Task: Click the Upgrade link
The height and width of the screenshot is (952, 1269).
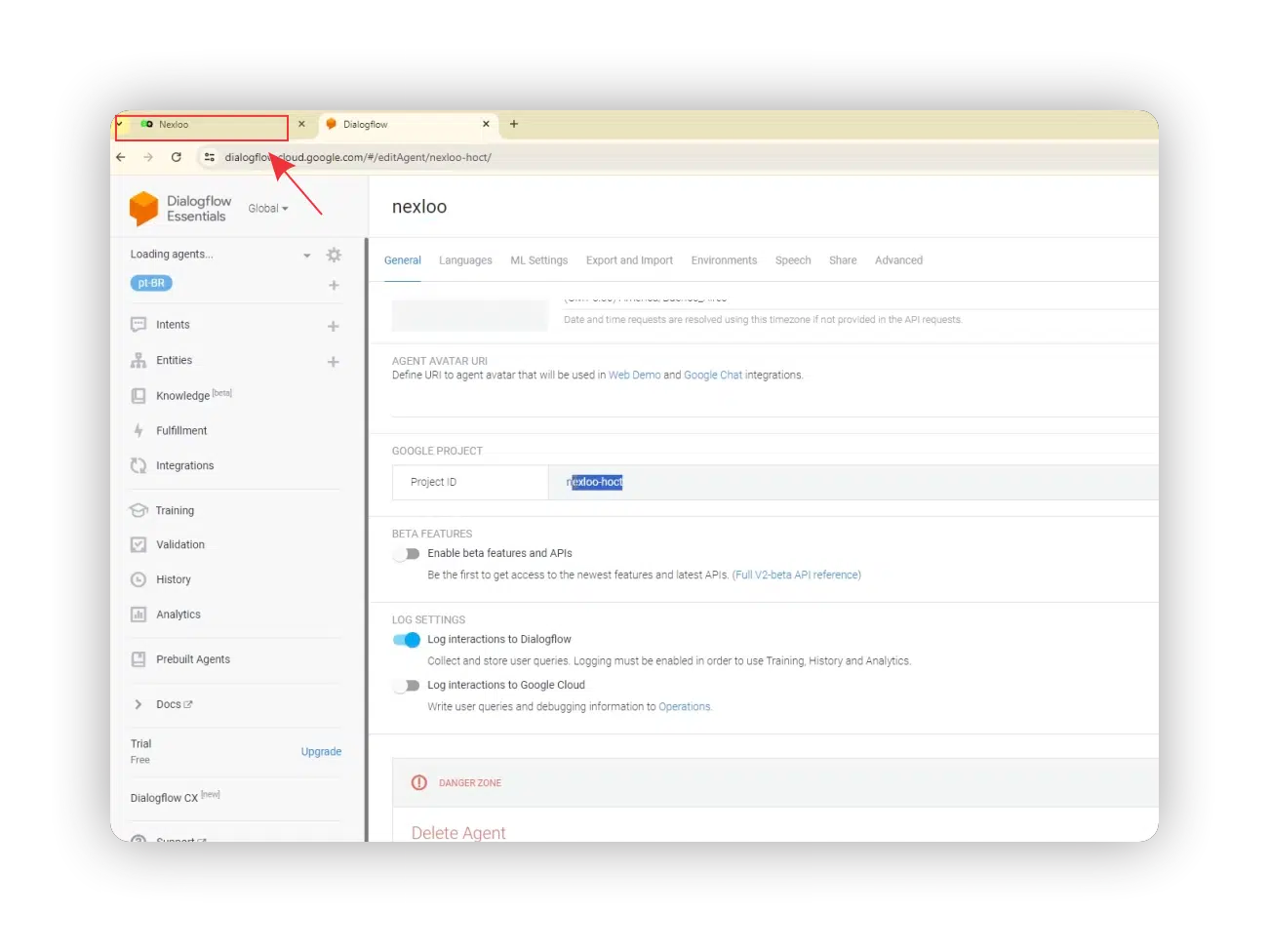Action: click(321, 752)
